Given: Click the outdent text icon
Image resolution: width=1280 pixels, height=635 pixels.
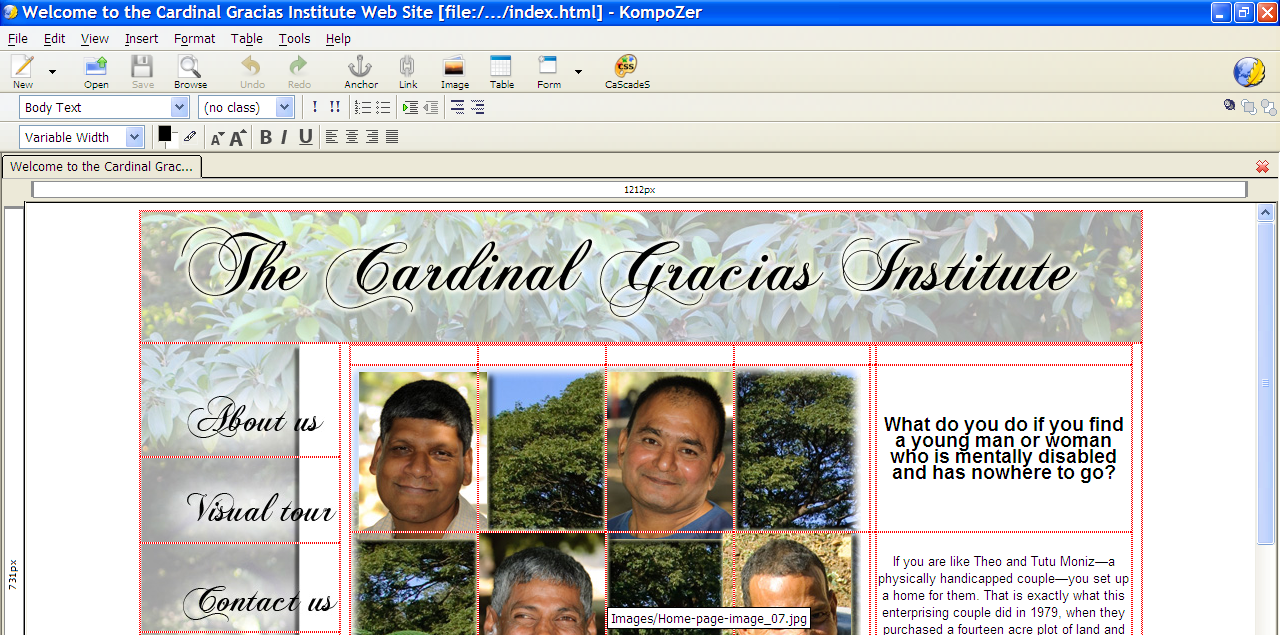Looking at the screenshot, I should pyautogui.click(x=431, y=107).
